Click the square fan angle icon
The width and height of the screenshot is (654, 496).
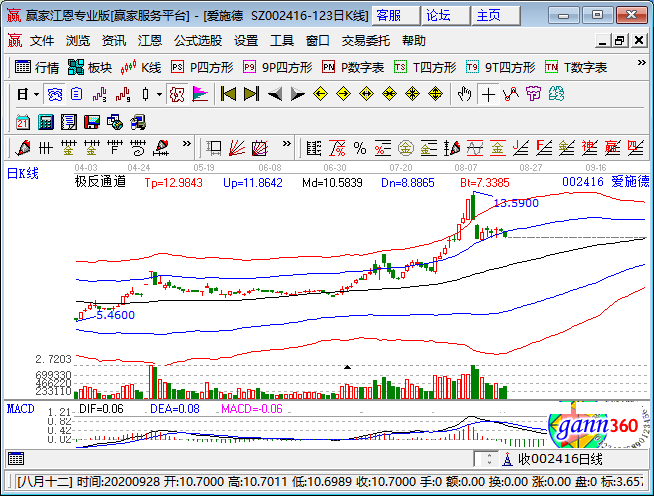(x=259, y=148)
